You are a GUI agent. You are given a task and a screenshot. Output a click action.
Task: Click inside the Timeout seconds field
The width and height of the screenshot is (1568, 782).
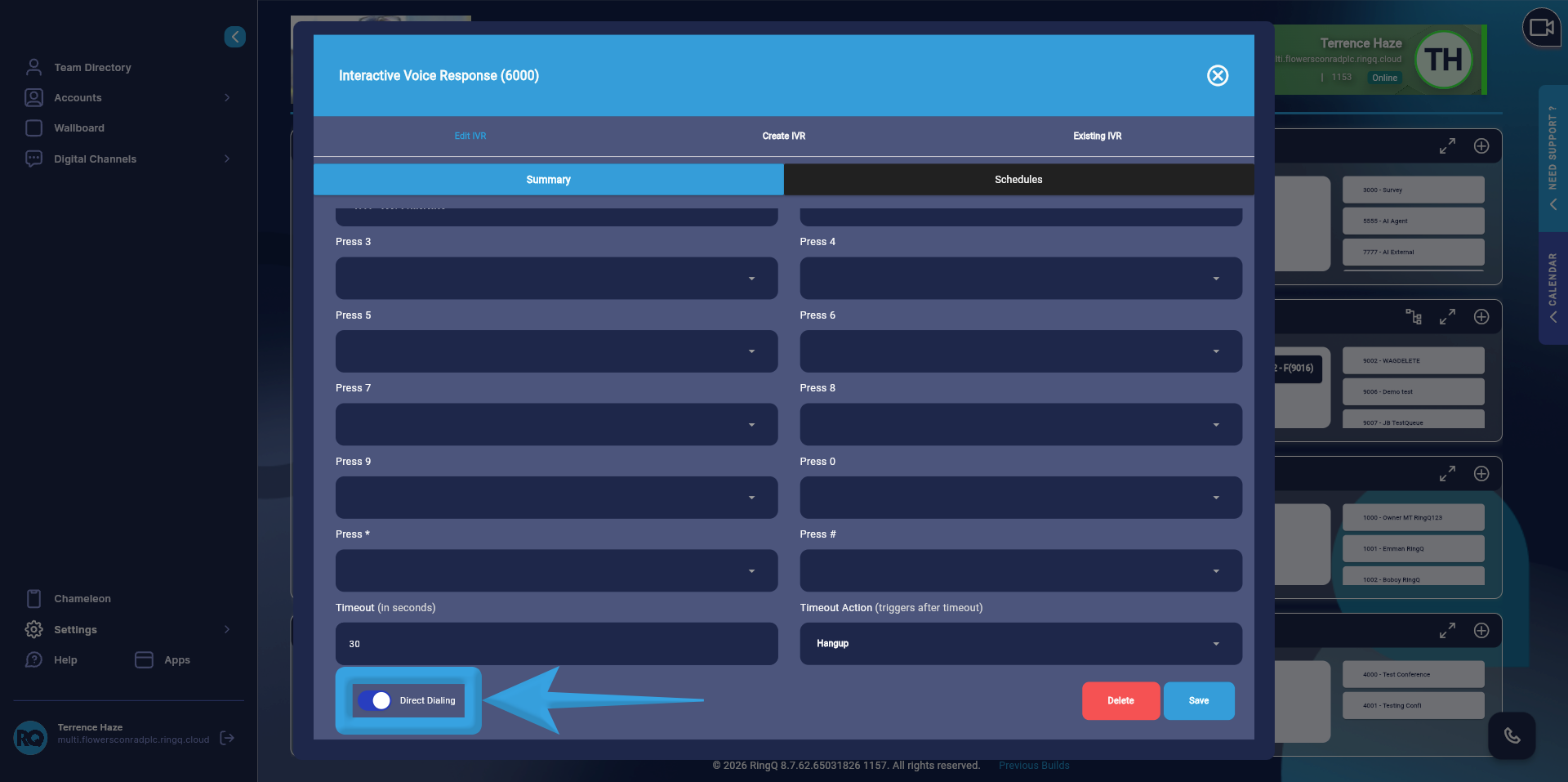[x=556, y=644]
